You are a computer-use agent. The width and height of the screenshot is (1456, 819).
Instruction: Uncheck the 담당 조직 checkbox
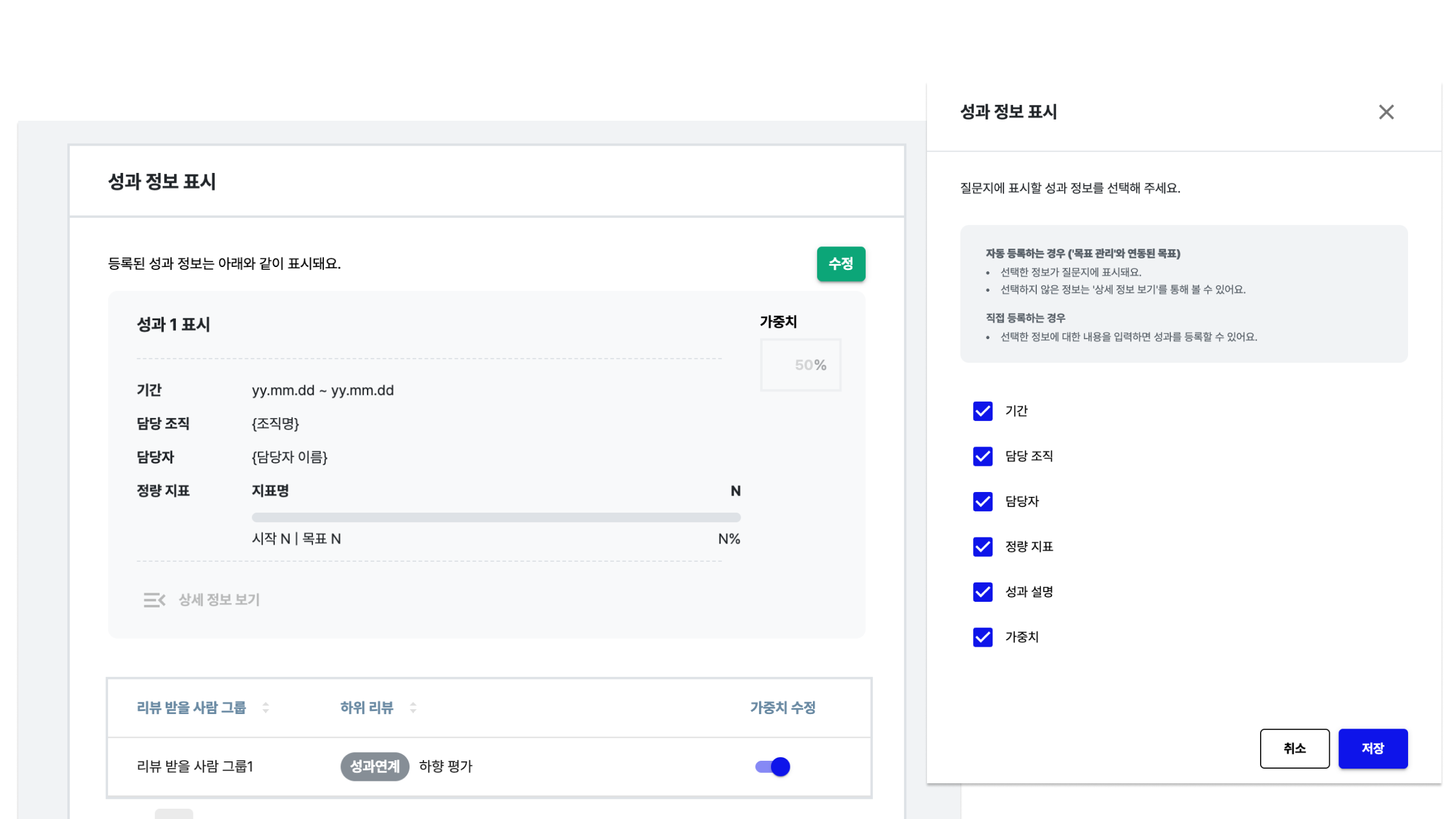(982, 456)
